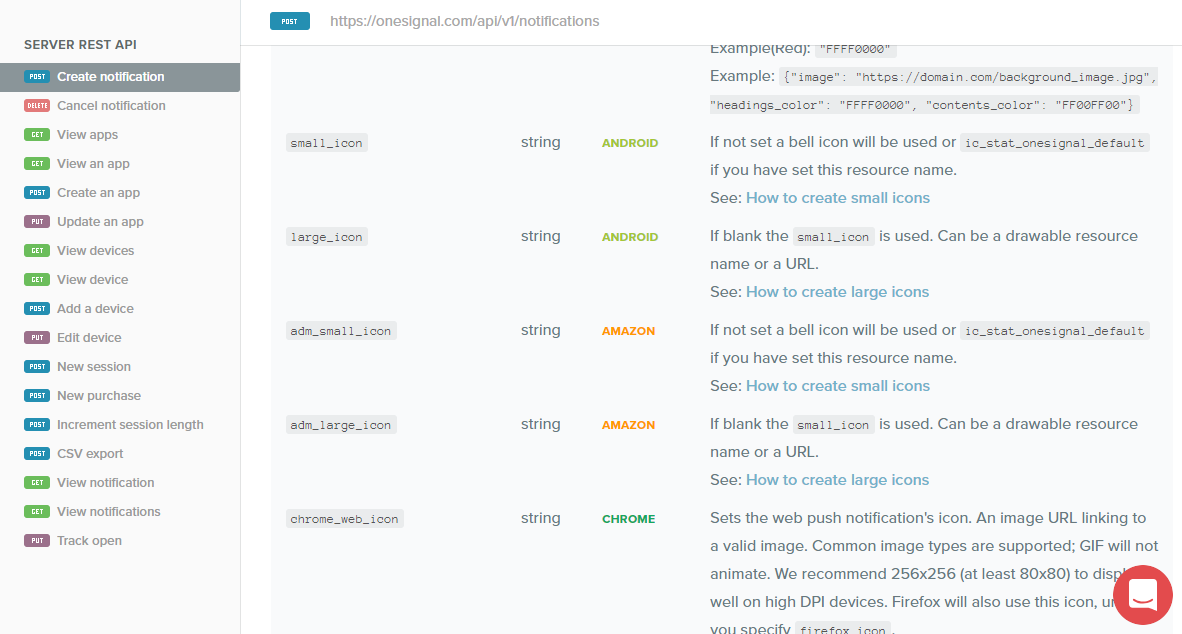Click the GET badge beside View apps
The height and width of the screenshot is (634, 1182).
pyautogui.click(x=35, y=134)
